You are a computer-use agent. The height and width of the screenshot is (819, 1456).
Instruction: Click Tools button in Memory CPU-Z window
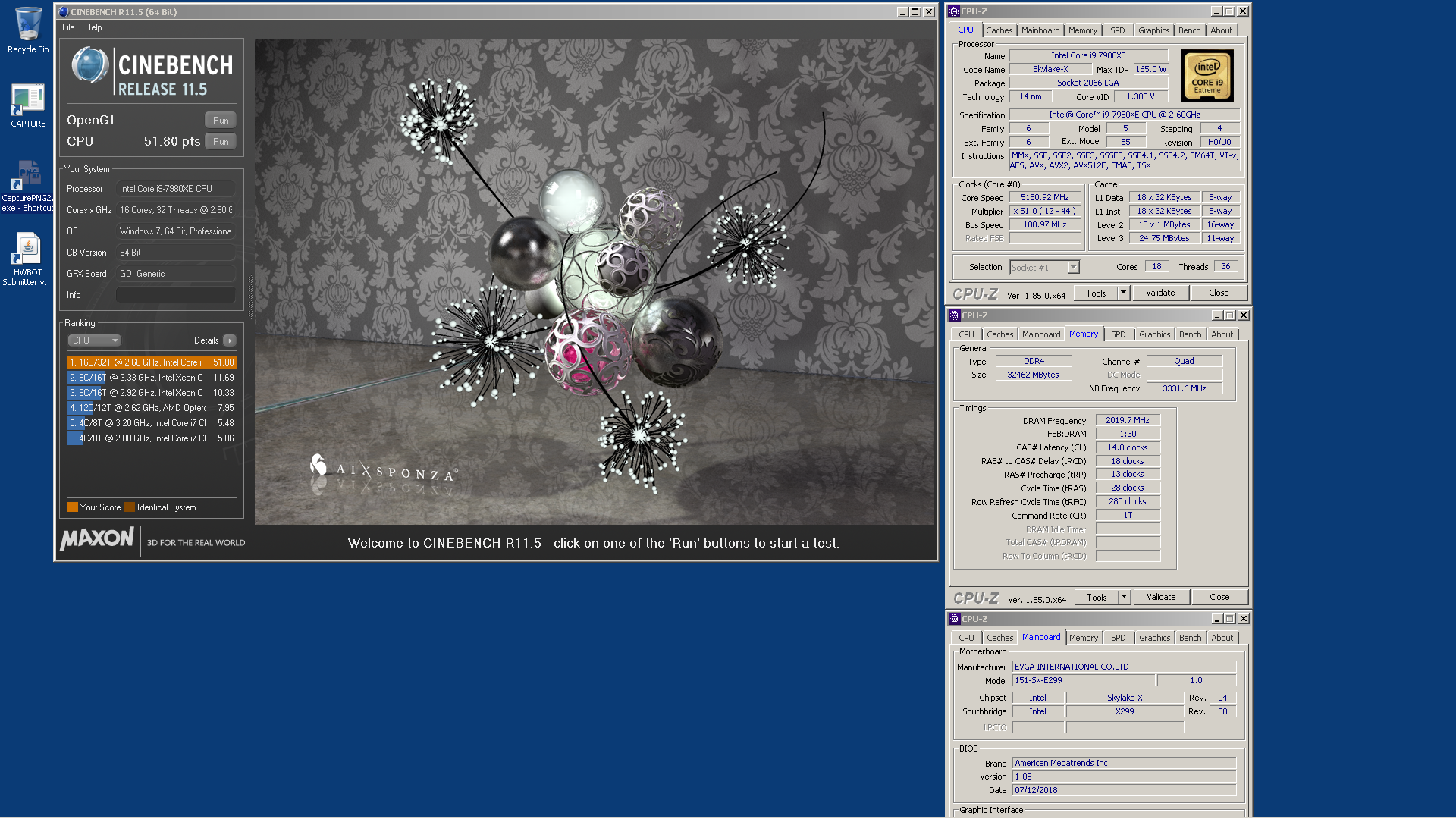coord(1097,597)
